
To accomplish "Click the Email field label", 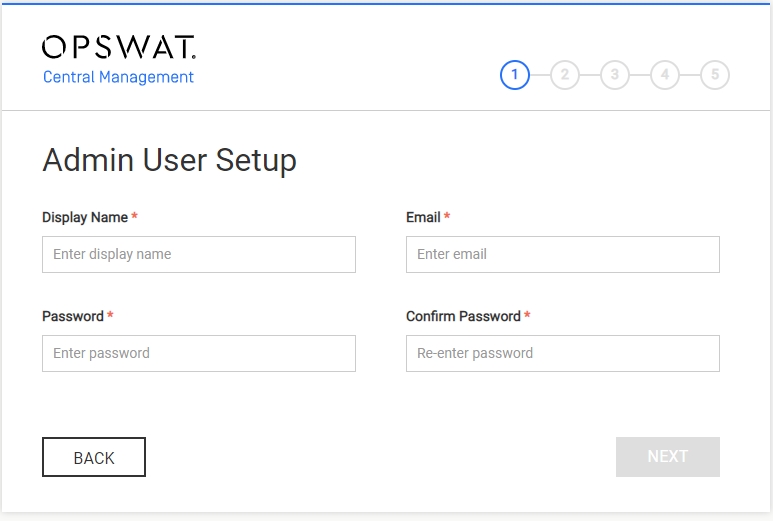I will click(x=423, y=217).
